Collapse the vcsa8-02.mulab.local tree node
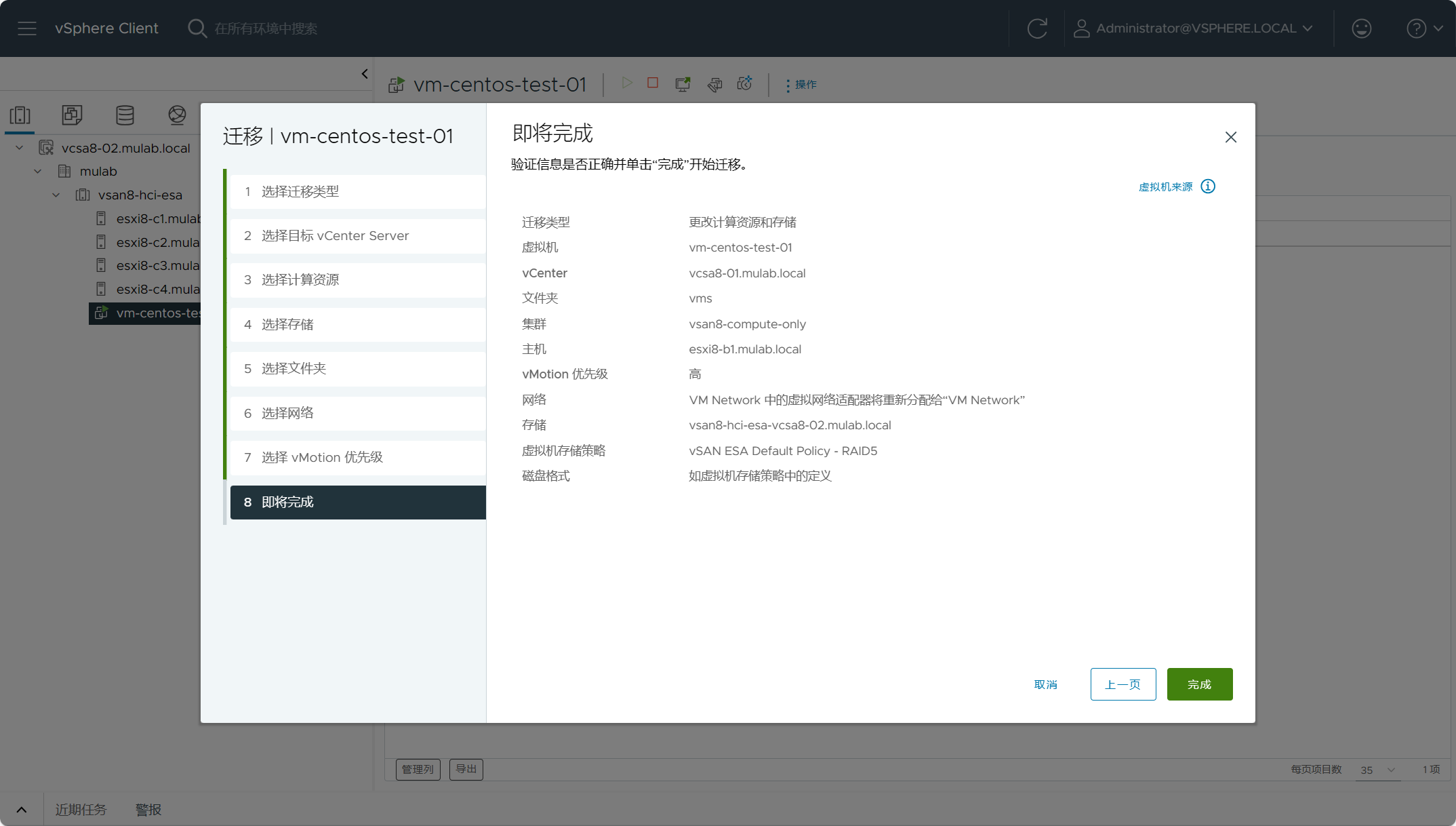Viewport: 1456px width, 826px height. [20, 148]
